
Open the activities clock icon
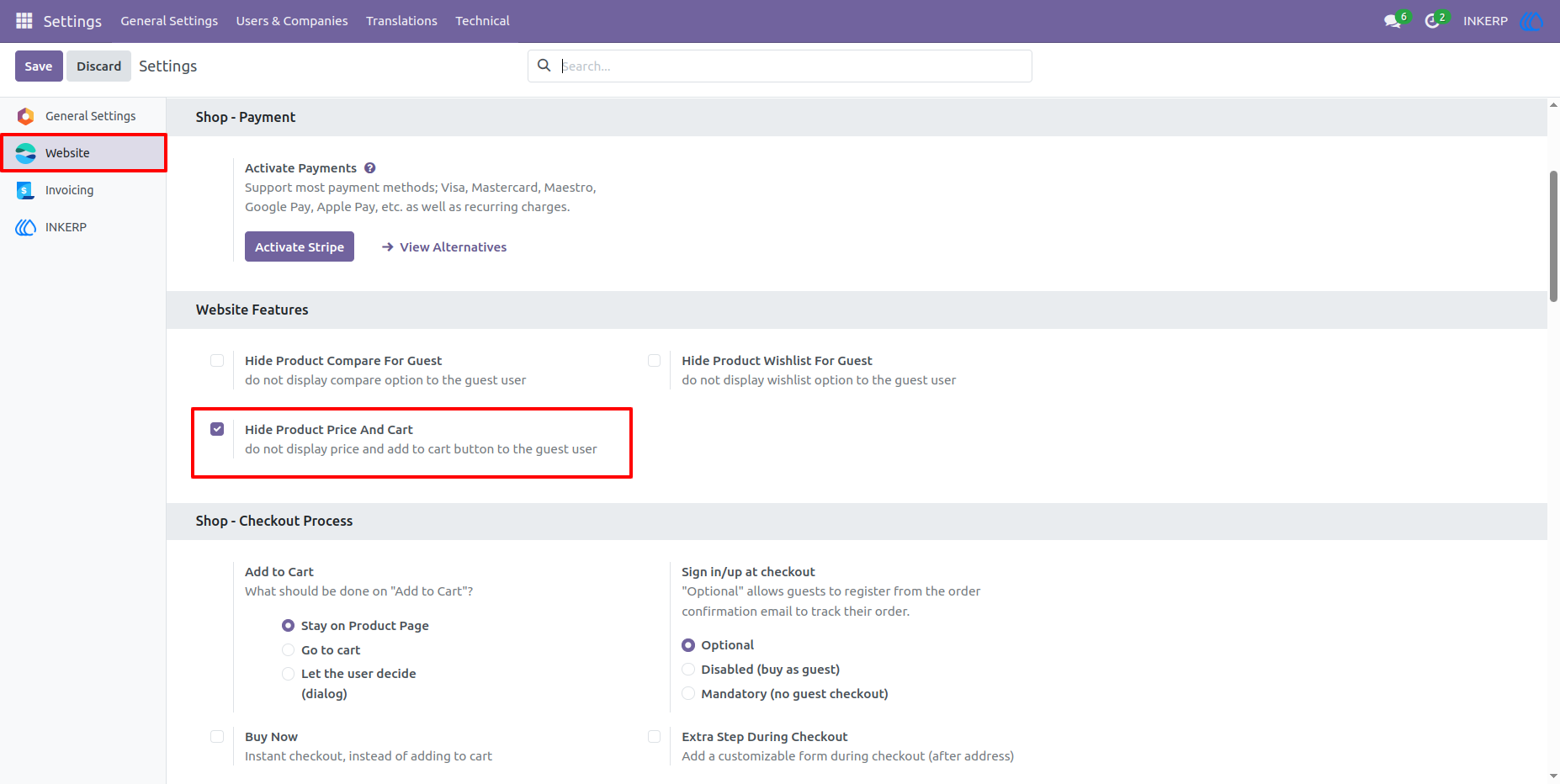tap(1432, 21)
